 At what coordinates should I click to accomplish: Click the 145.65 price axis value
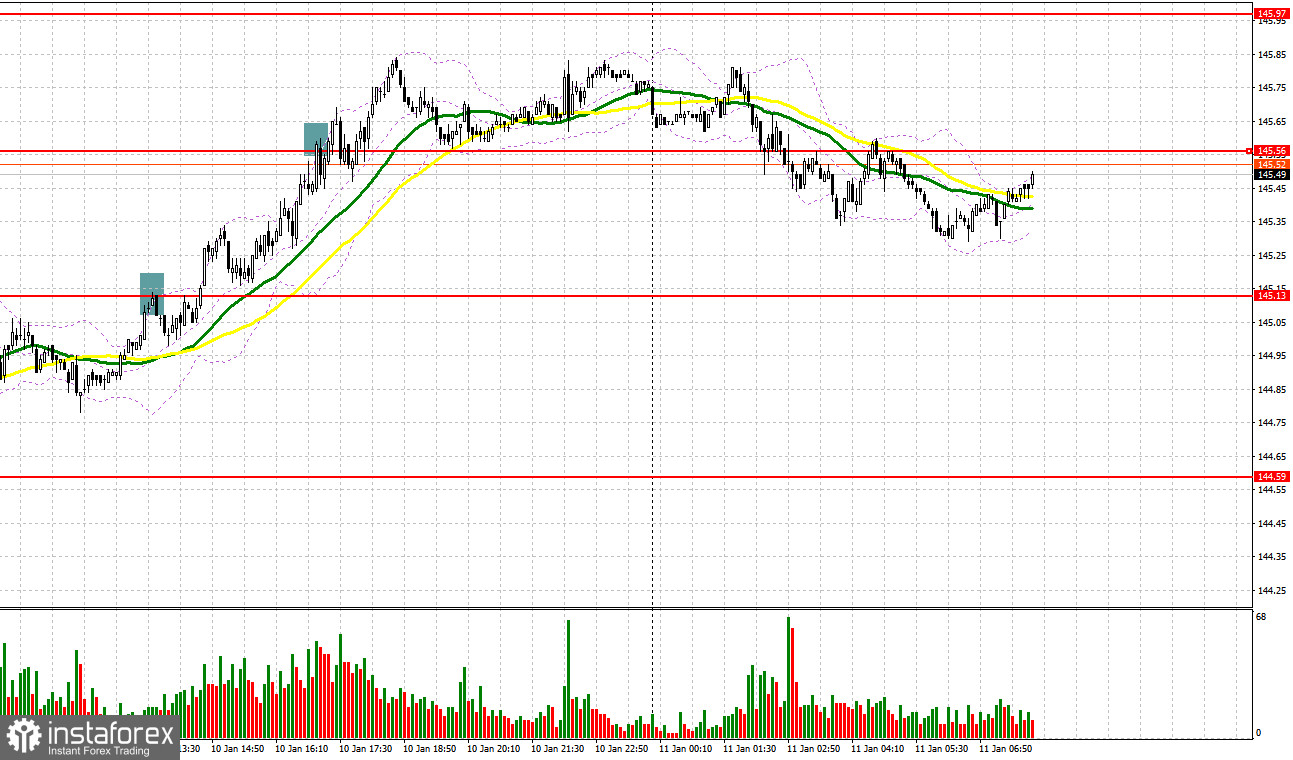point(1271,121)
